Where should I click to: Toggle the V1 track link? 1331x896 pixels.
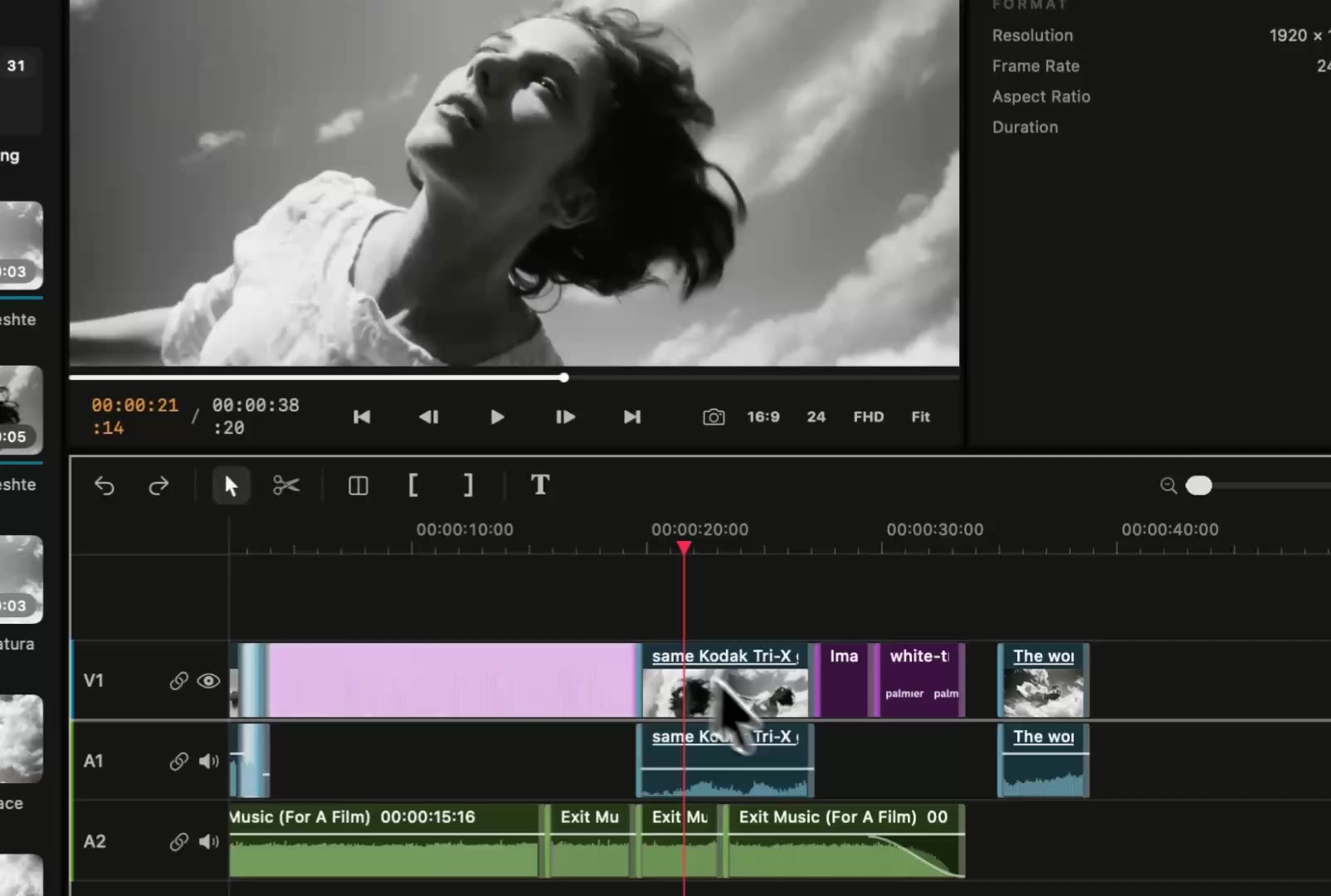coord(178,680)
